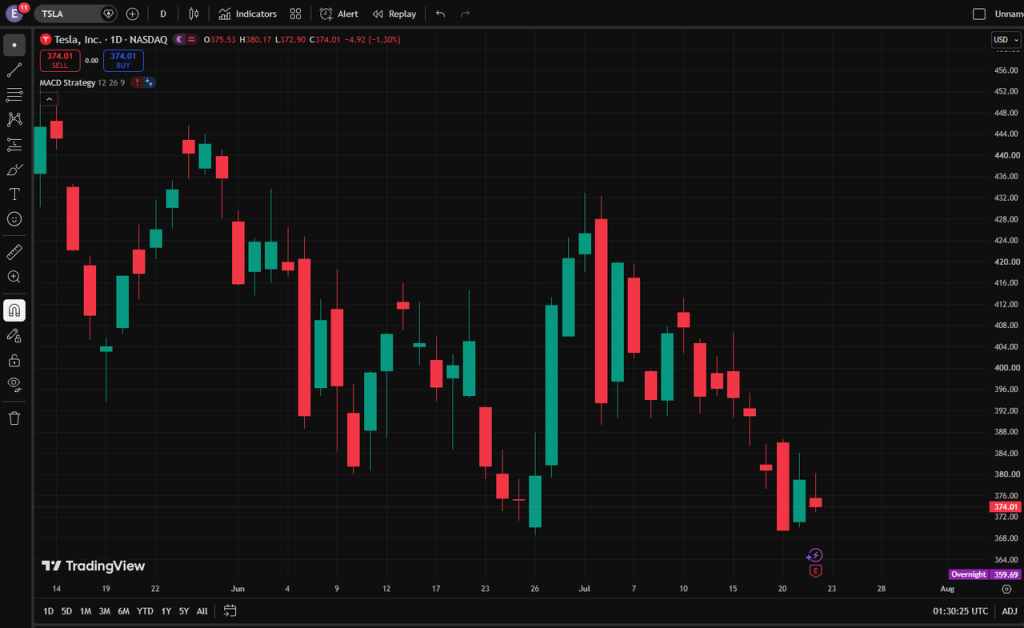Open the emoji icons tool
The height and width of the screenshot is (628, 1024).
[14, 219]
